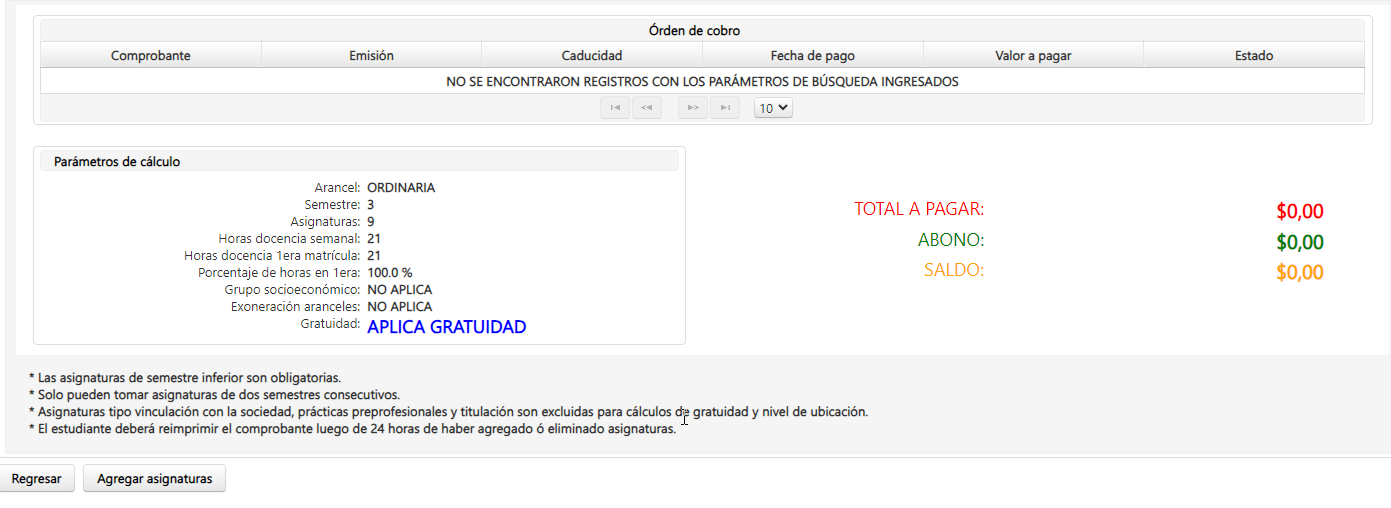This screenshot has height=508, width=1391.
Task: Select the Estado column header
Action: pos(1254,56)
